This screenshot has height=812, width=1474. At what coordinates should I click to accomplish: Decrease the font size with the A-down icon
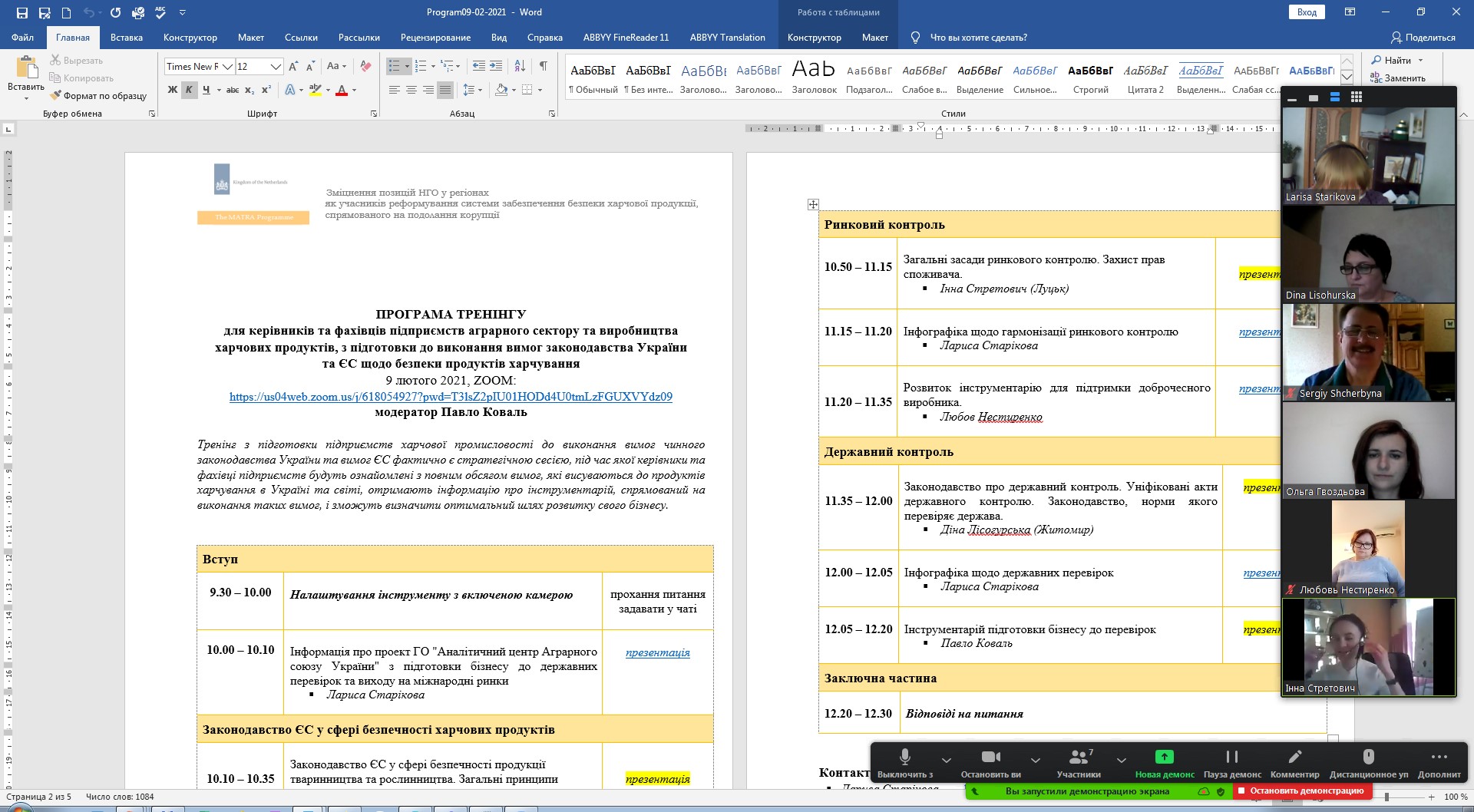pos(311,67)
